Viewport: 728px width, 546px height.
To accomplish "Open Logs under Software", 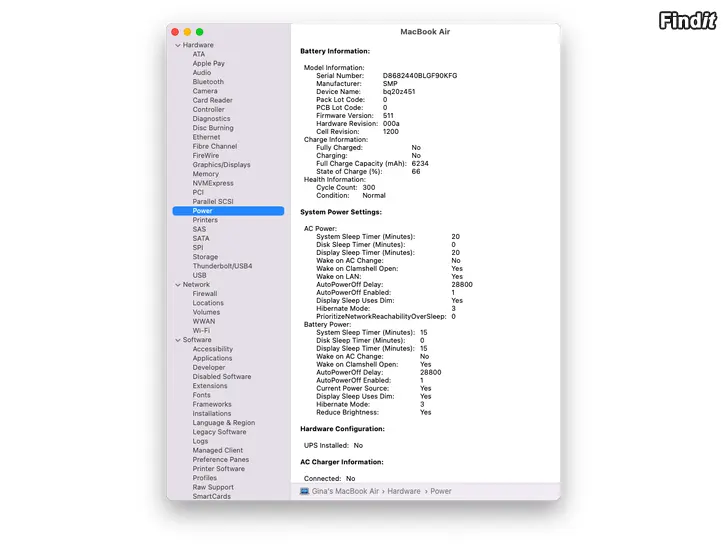I will click(x=200, y=441).
